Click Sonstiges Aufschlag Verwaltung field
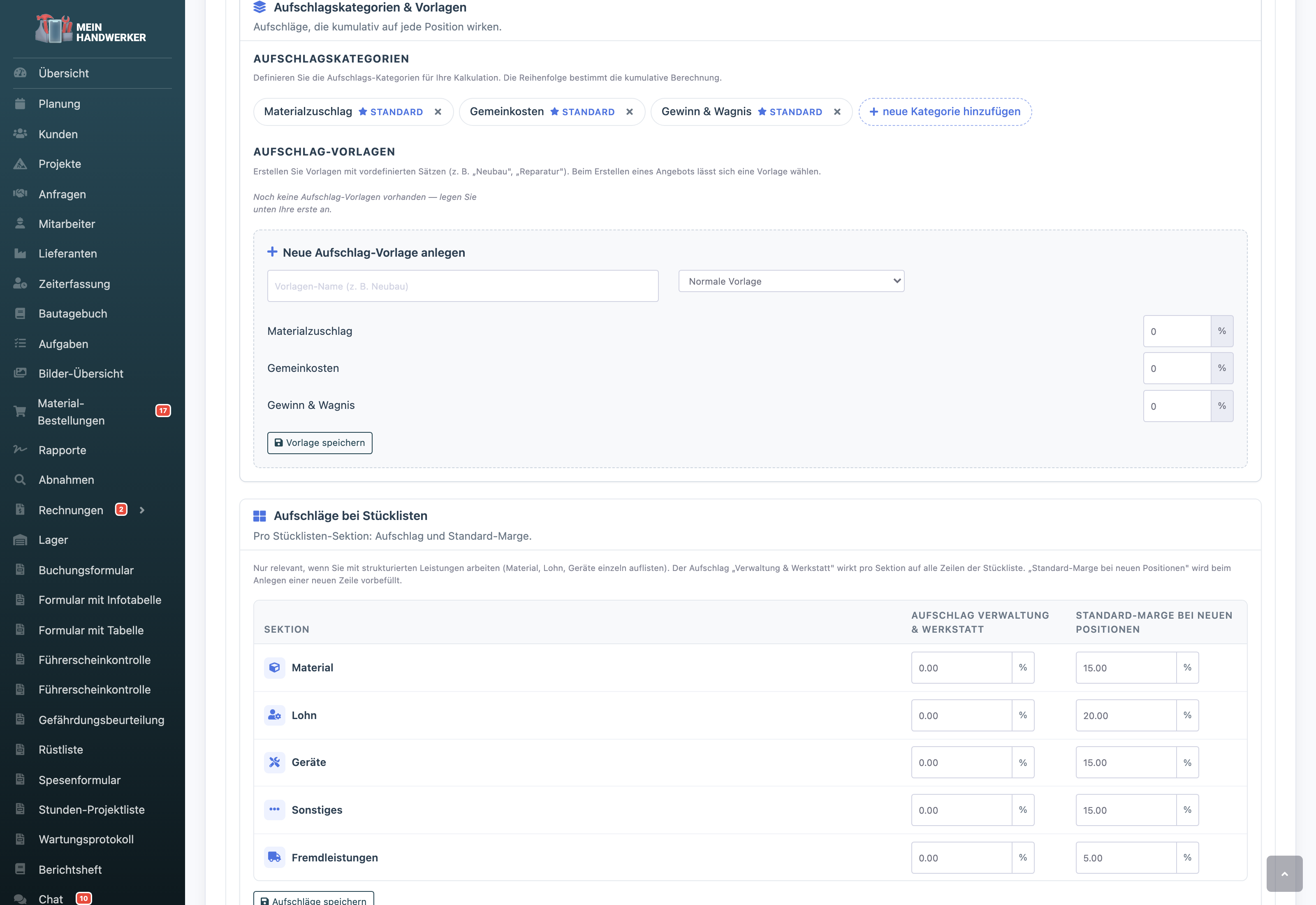This screenshot has width=1316, height=905. click(x=961, y=810)
